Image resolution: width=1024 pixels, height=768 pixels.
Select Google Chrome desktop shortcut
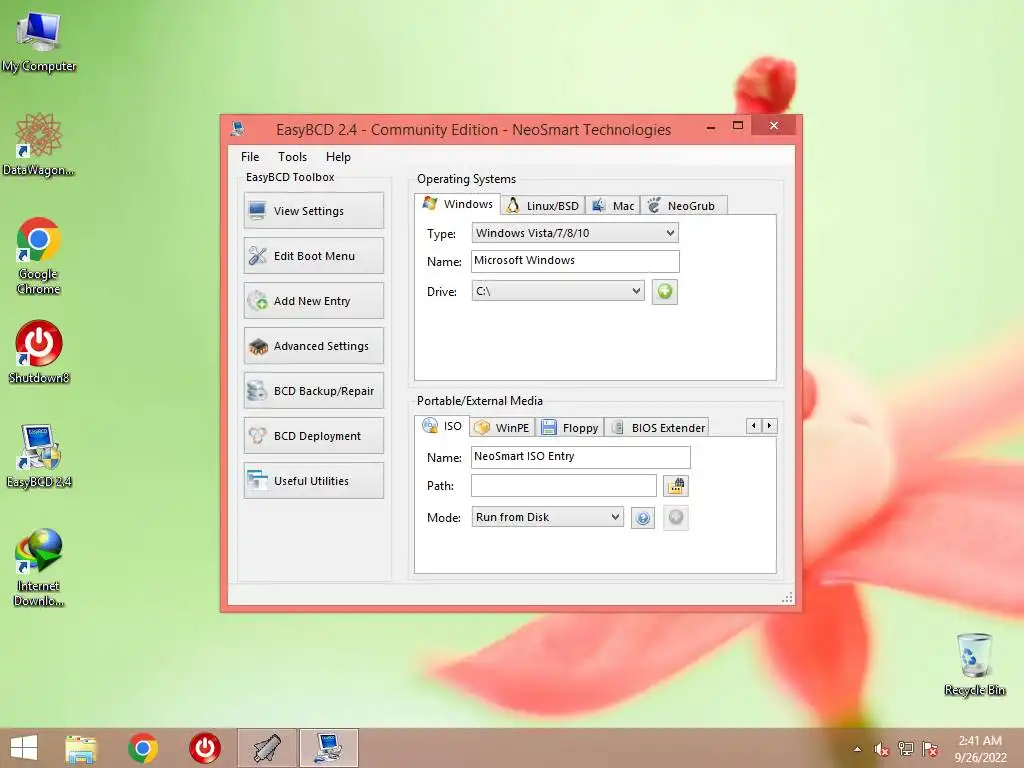(x=39, y=256)
